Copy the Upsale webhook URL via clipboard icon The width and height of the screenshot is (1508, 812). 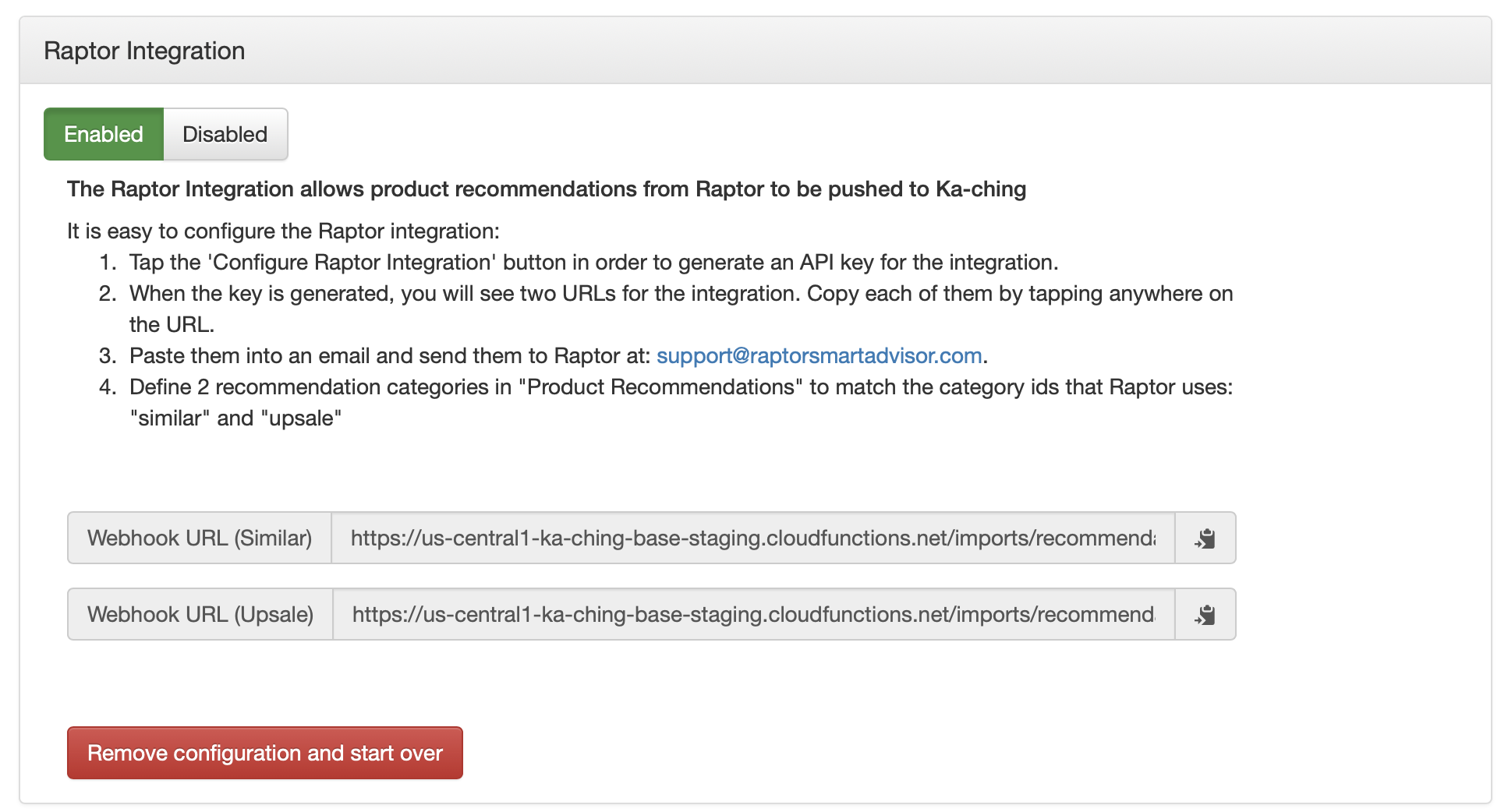pyautogui.click(x=1205, y=615)
